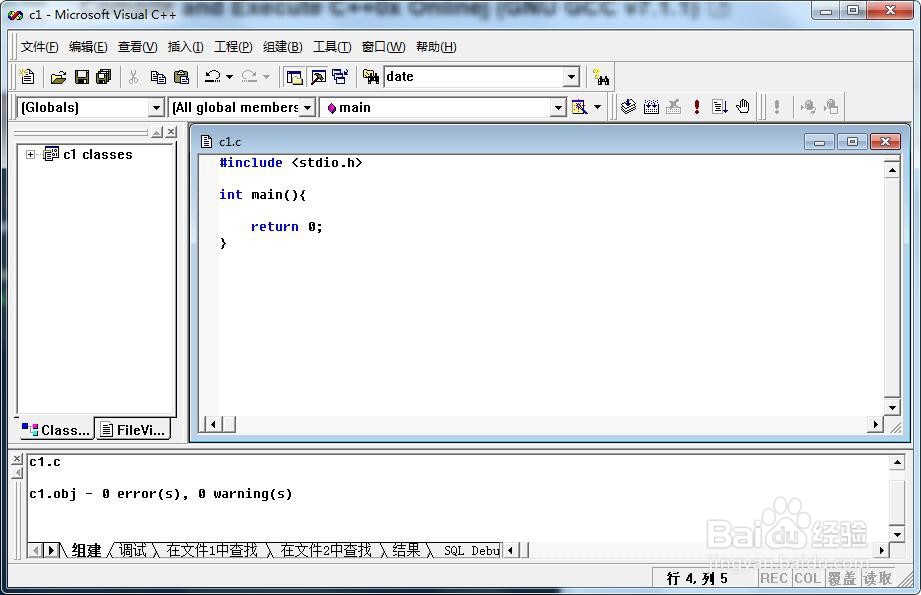Image resolution: width=921 pixels, height=595 pixels.
Task: Click the Undo arrow icon
Action: point(213,77)
